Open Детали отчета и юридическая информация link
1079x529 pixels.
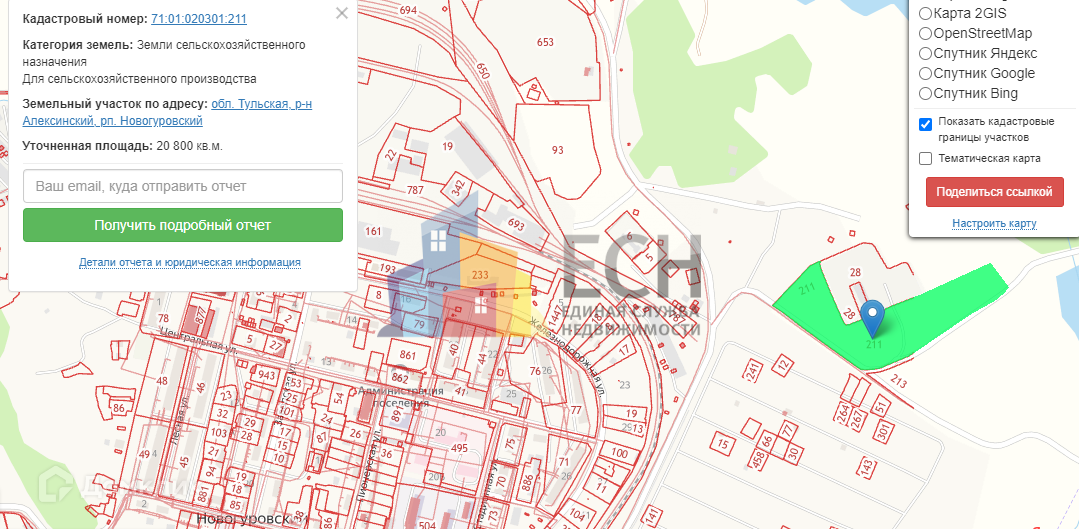point(190,262)
